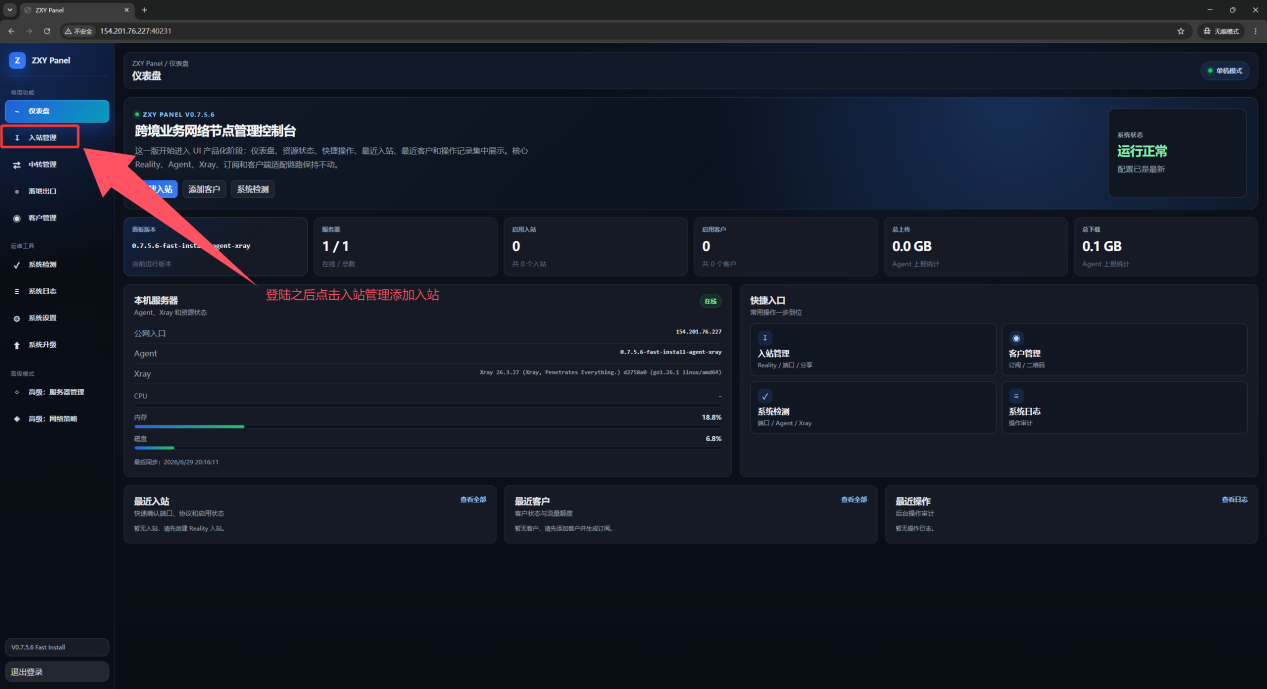Click 查看全部 in the 最近入站 card

(x=473, y=499)
